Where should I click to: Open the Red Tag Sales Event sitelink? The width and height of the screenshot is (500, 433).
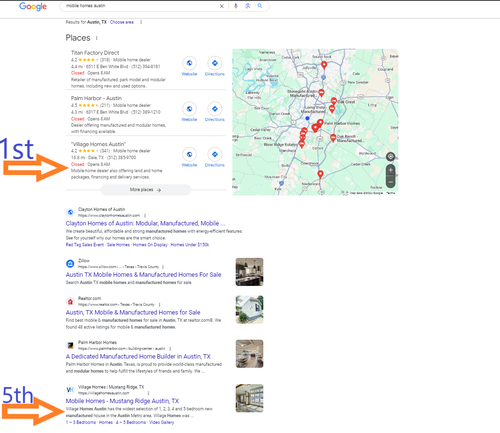tap(85, 245)
